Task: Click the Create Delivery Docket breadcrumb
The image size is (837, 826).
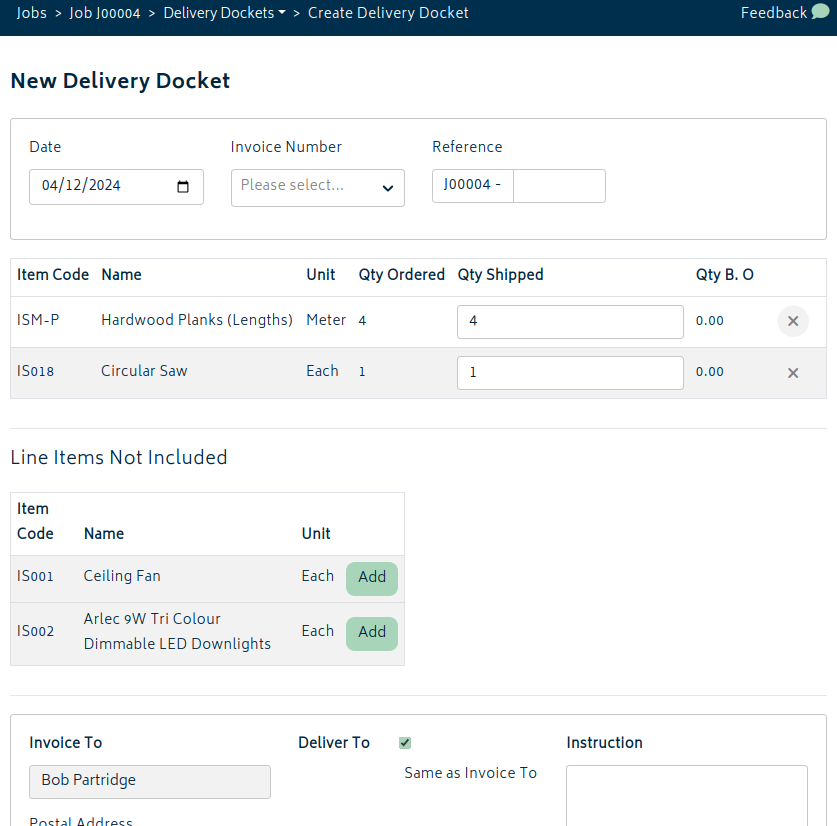Action: [x=388, y=13]
